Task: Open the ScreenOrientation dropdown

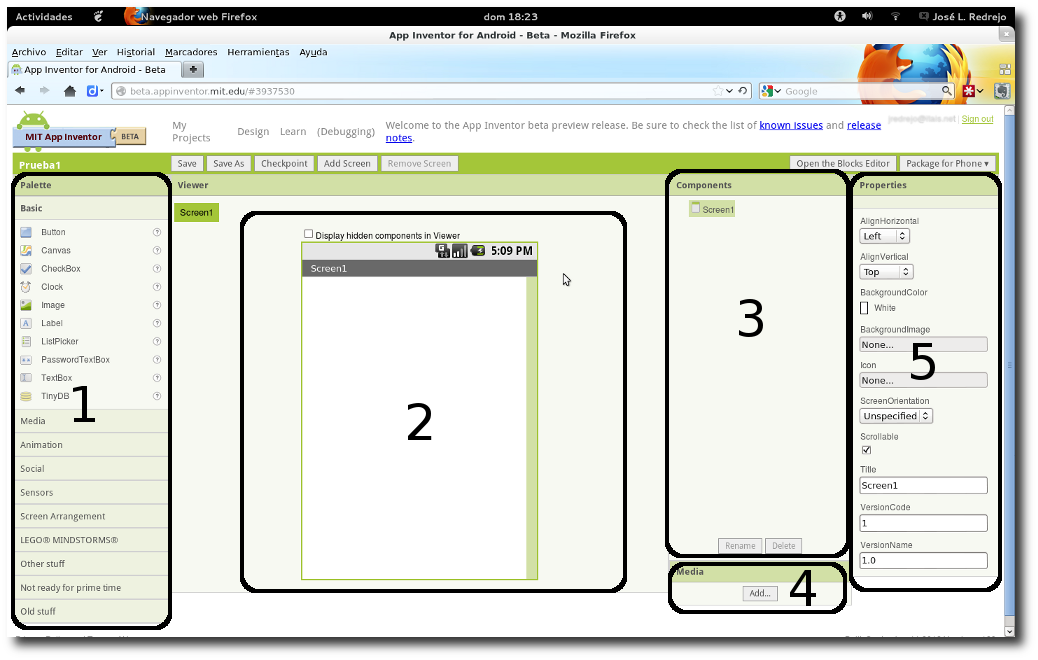Action: coord(896,416)
